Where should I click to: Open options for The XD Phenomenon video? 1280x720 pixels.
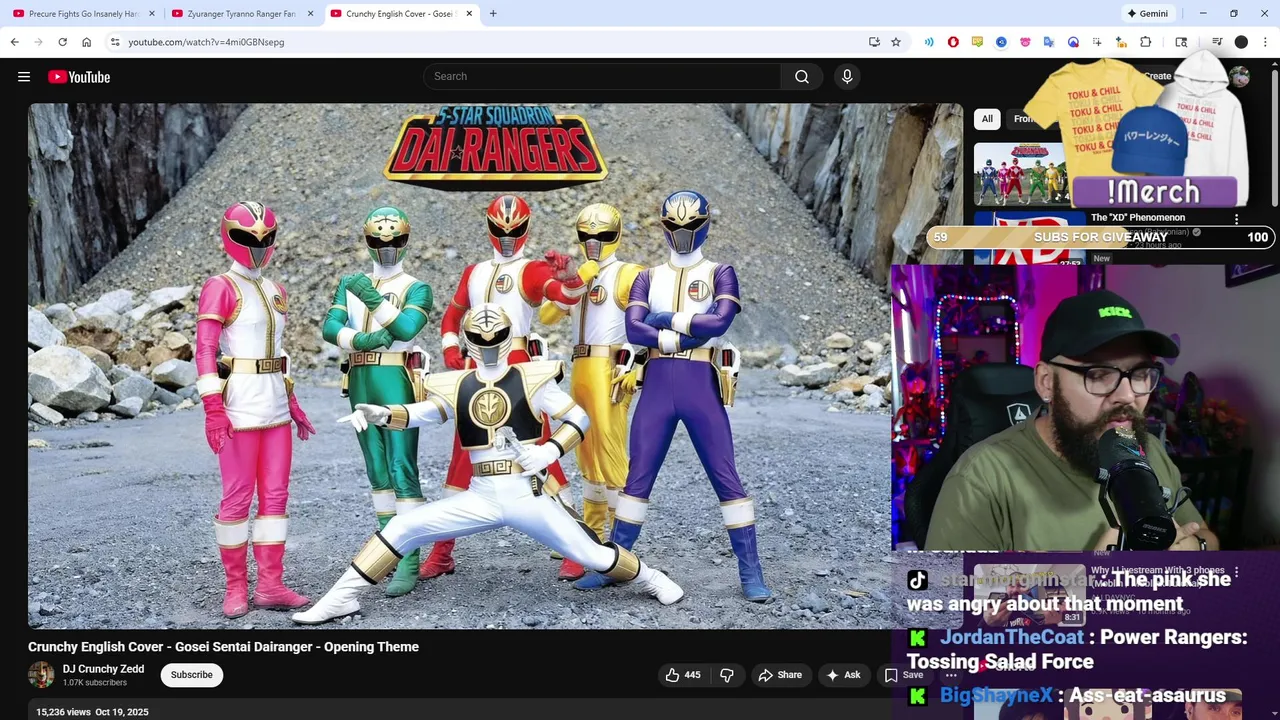(x=1236, y=219)
